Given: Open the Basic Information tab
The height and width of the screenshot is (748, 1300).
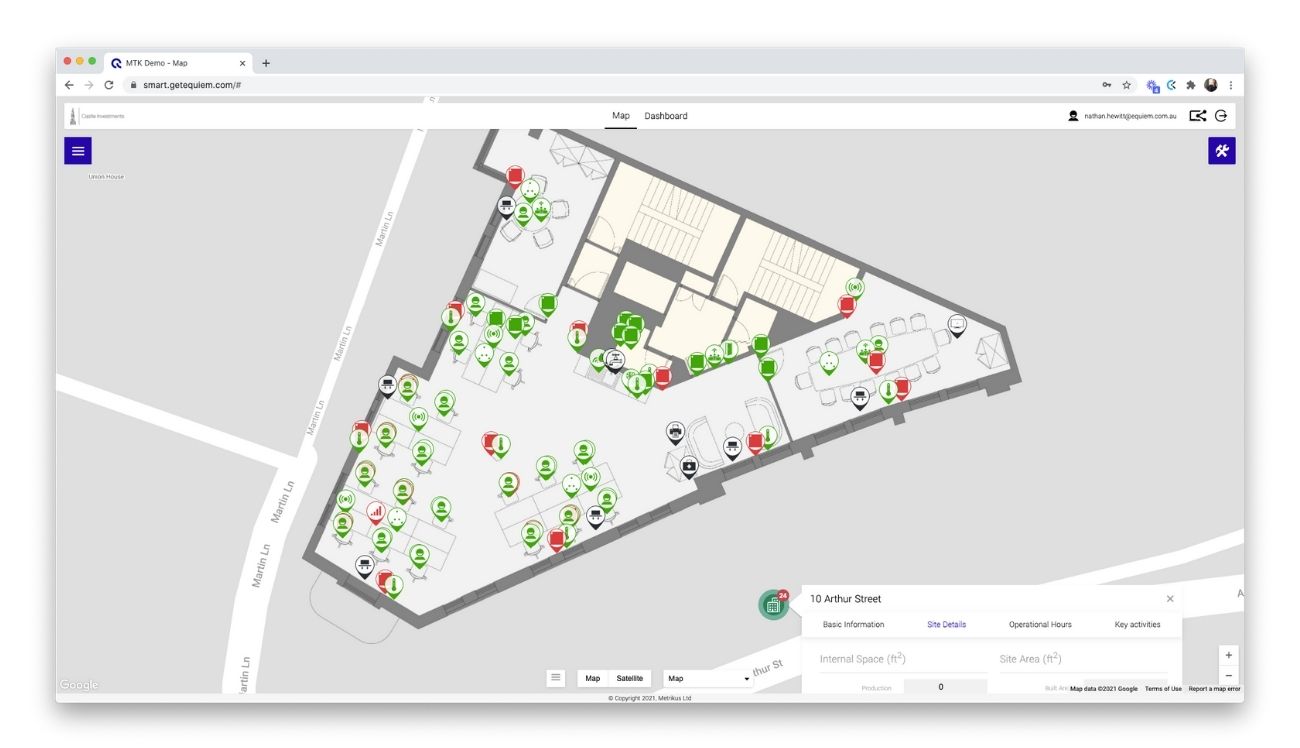Looking at the screenshot, I should 853,624.
